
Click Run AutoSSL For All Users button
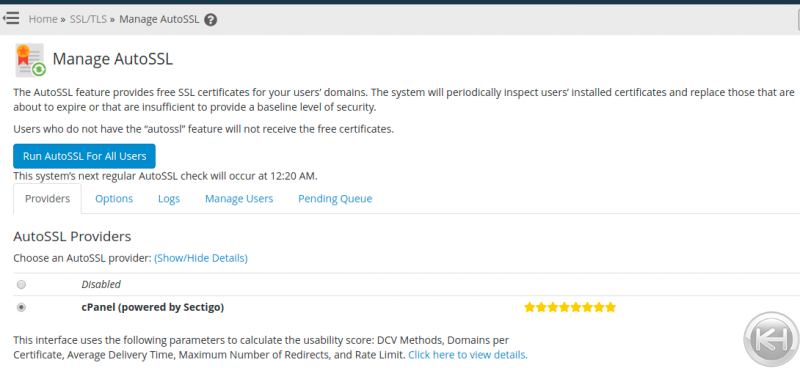point(84,156)
